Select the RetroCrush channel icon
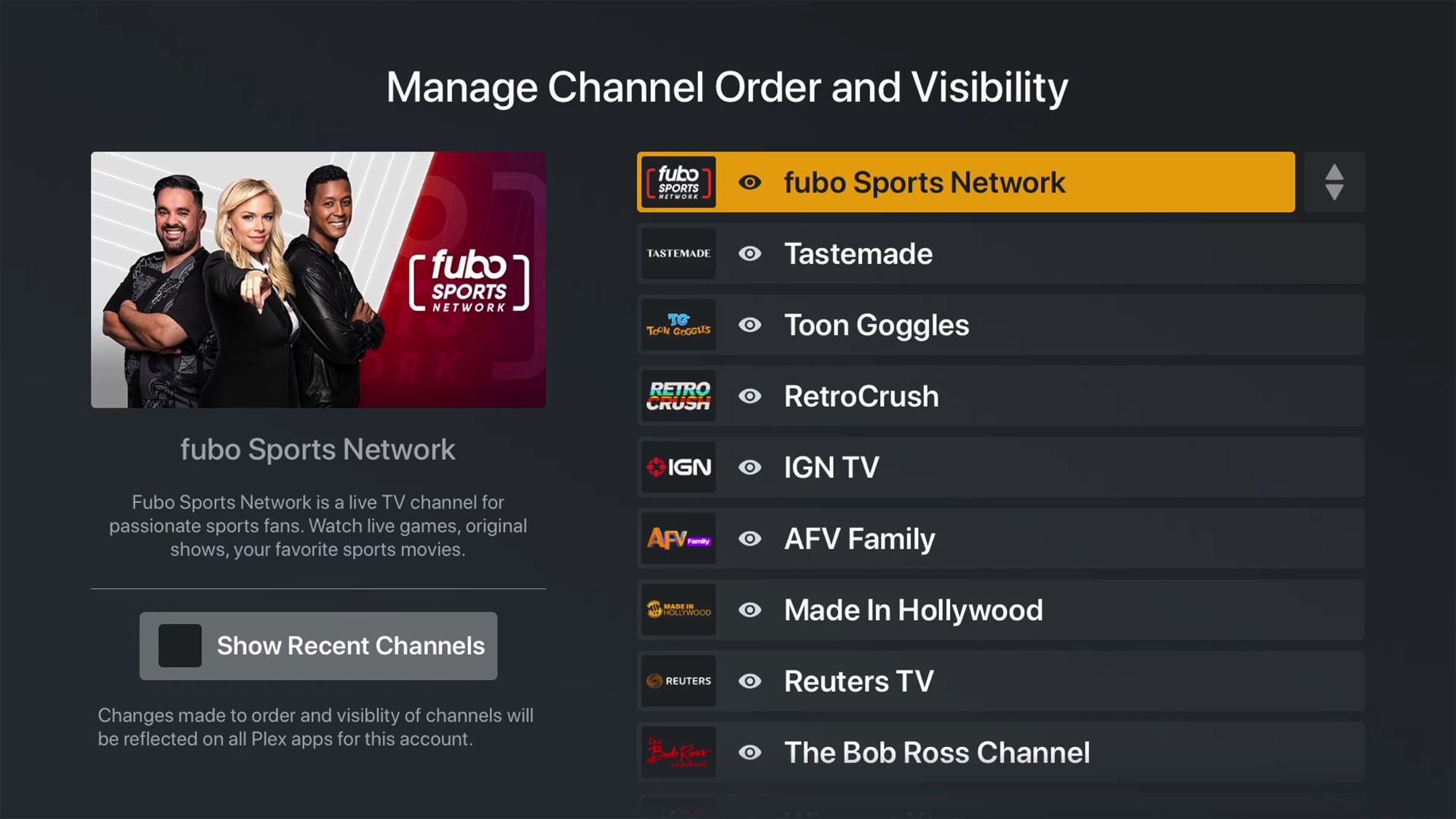The height and width of the screenshot is (819, 1456). tap(678, 395)
